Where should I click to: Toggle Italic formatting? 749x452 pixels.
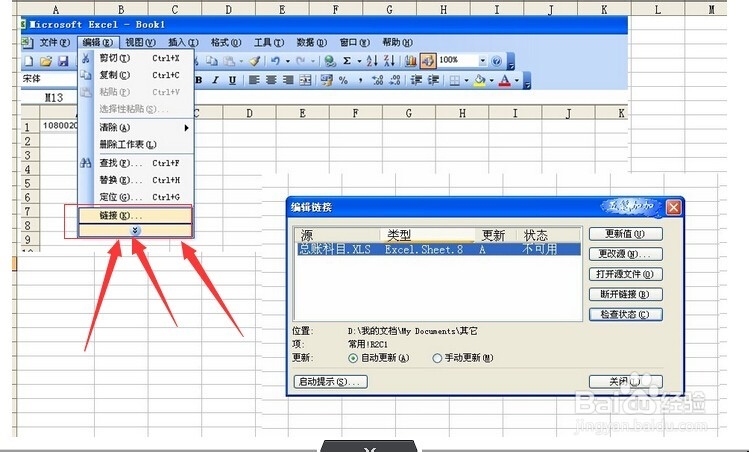point(215,80)
